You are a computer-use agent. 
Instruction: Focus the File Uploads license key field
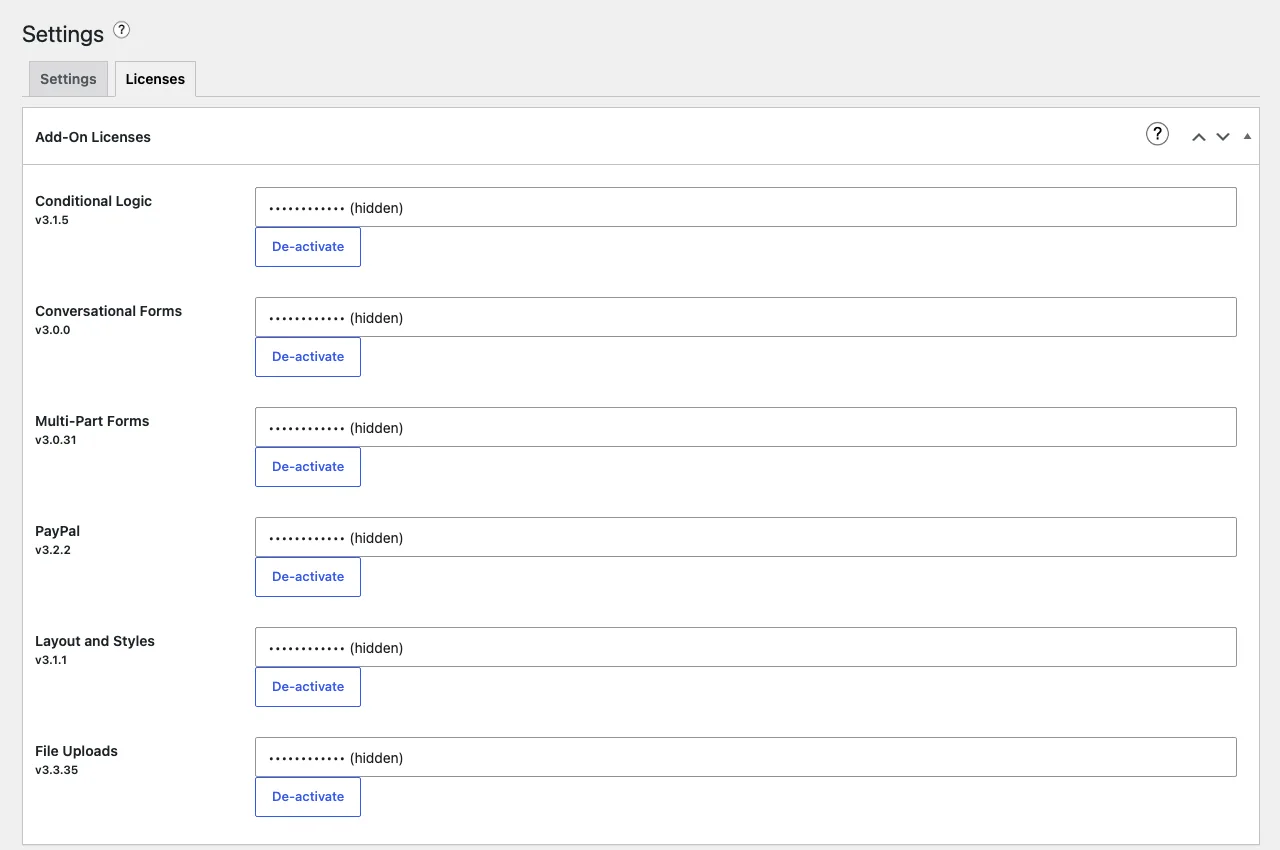tap(746, 757)
